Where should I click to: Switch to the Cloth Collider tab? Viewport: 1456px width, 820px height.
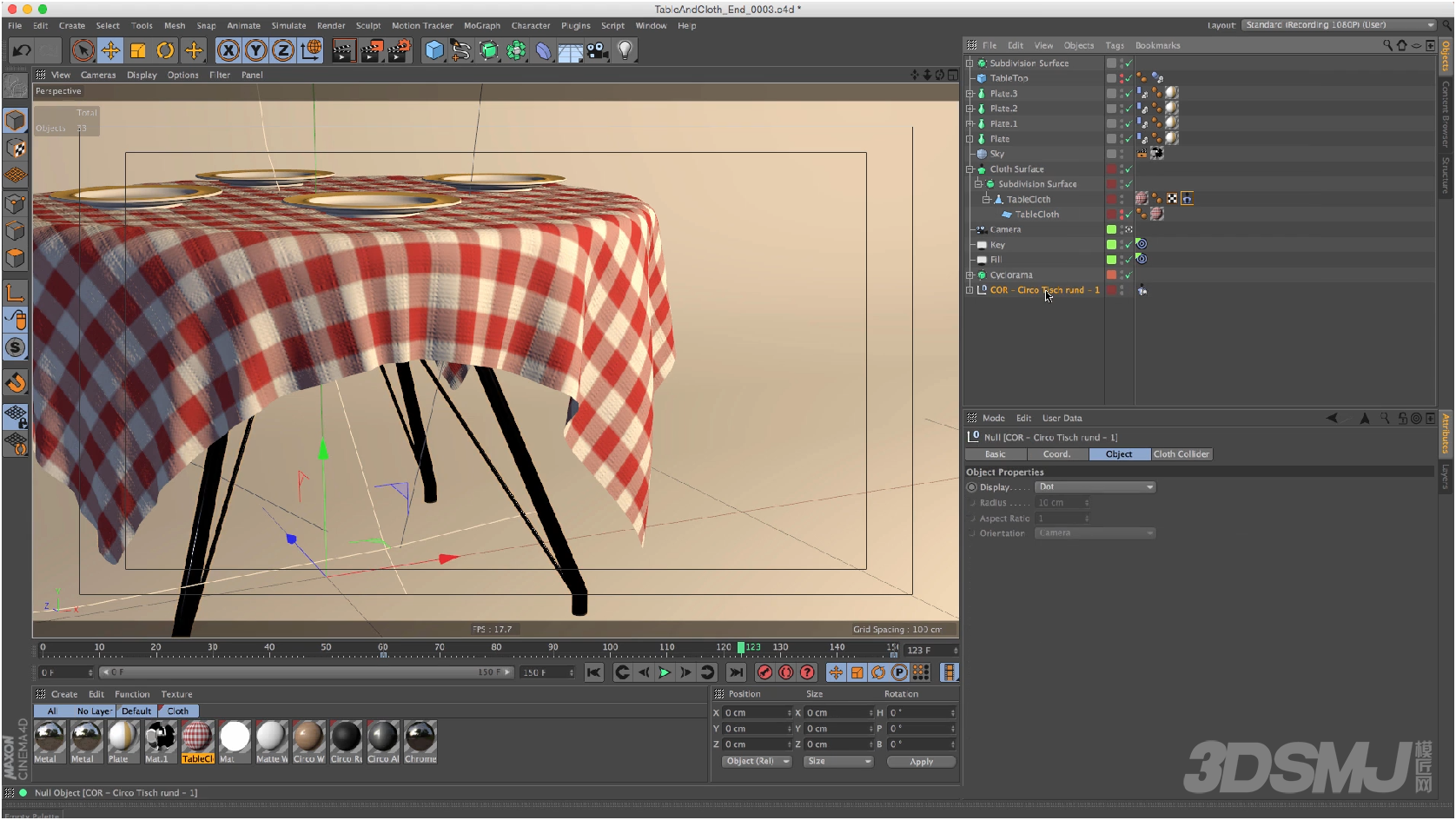(1181, 454)
